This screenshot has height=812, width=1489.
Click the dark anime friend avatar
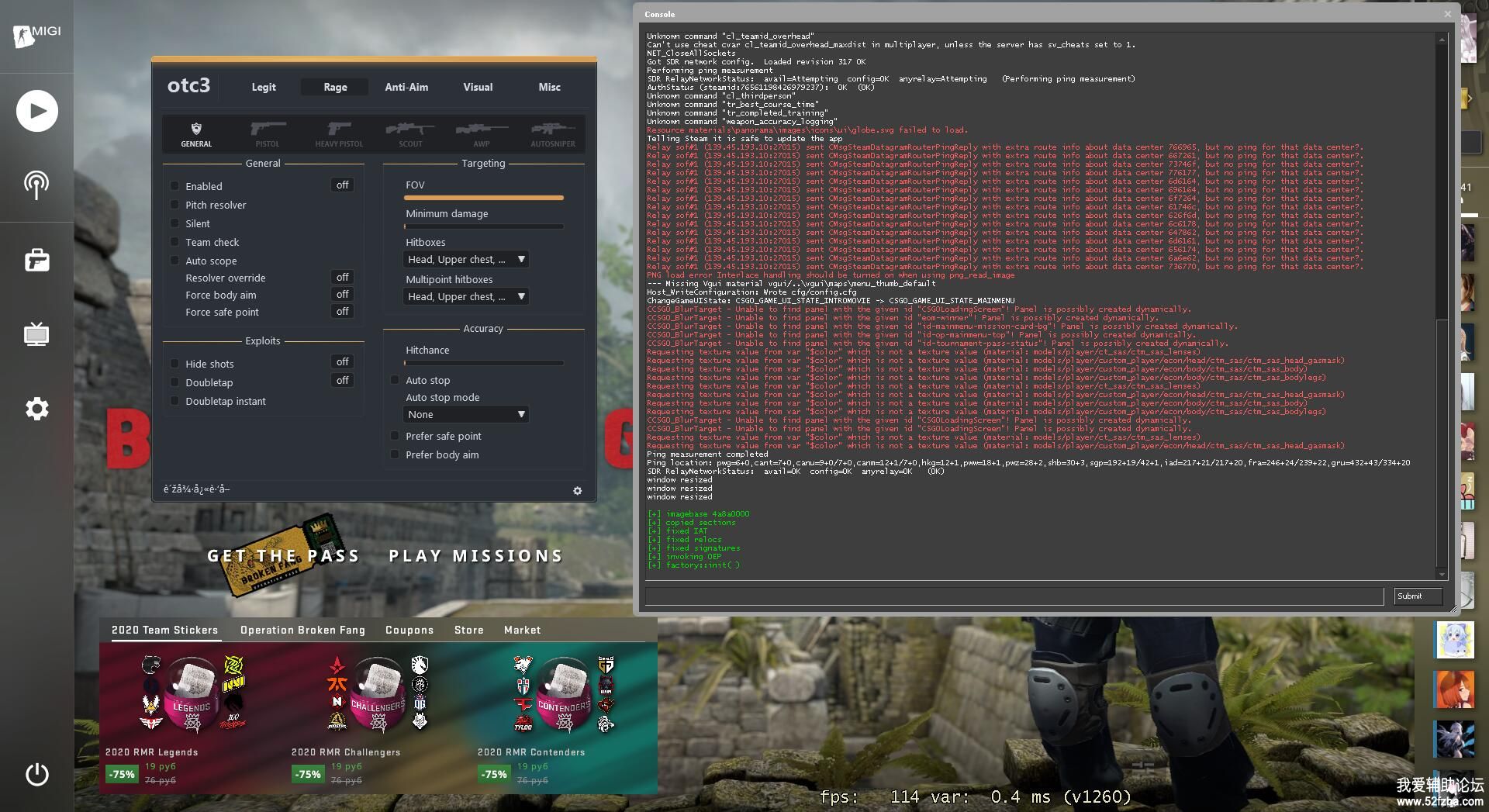[1455, 739]
